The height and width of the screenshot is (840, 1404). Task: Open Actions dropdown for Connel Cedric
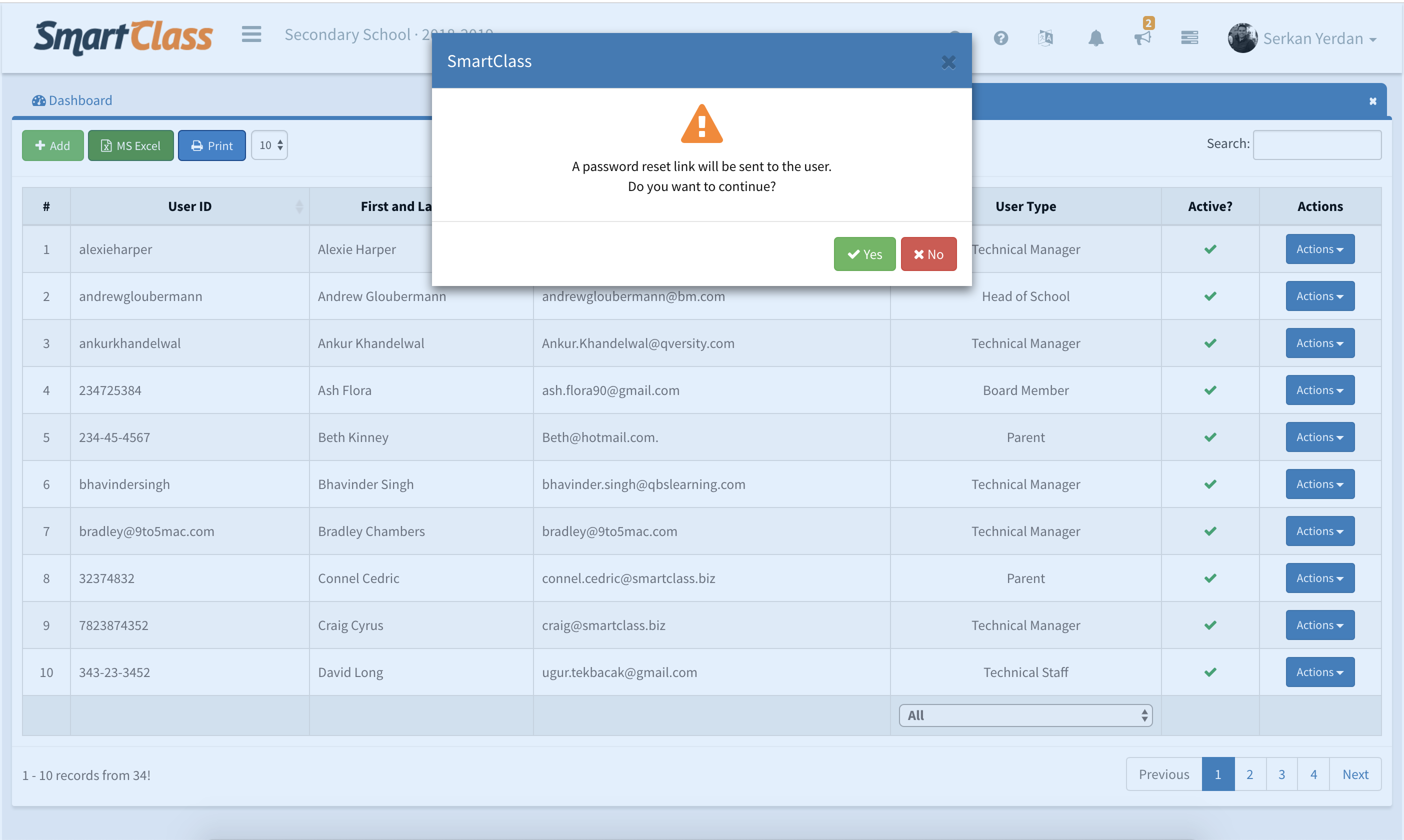click(1319, 578)
